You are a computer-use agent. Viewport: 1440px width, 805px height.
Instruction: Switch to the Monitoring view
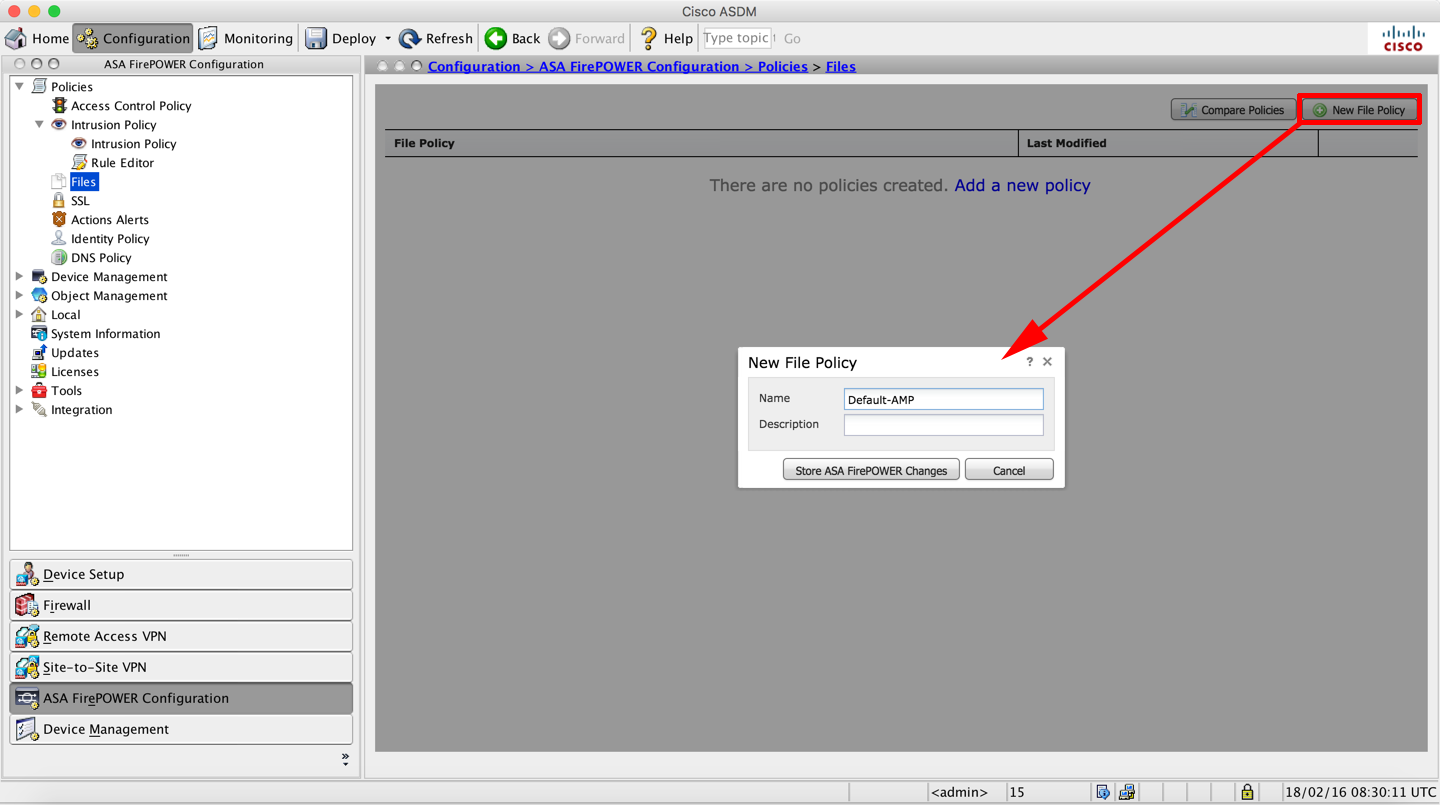click(x=246, y=38)
